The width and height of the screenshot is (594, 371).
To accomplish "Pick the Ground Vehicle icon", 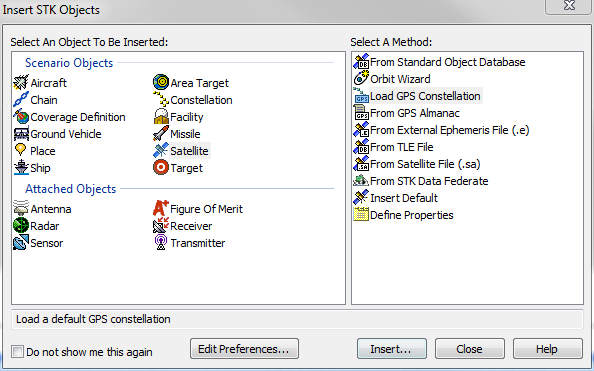I will (x=21, y=134).
